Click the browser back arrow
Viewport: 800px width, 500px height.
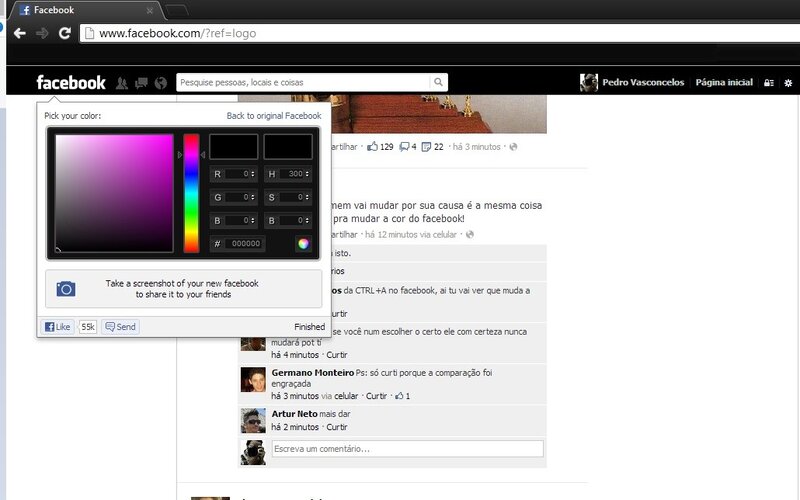click(20, 34)
